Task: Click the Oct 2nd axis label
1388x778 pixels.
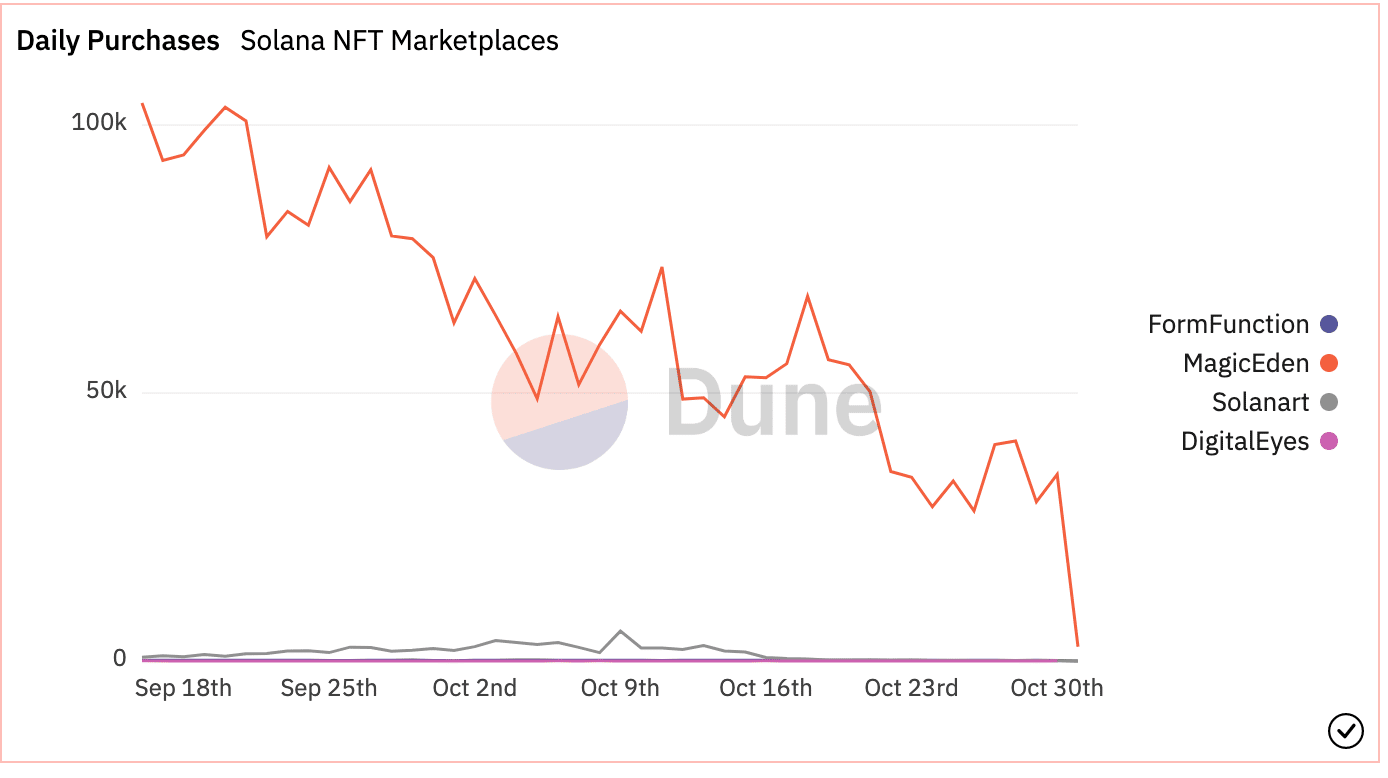Action: pyautogui.click(x=474, y=688)
